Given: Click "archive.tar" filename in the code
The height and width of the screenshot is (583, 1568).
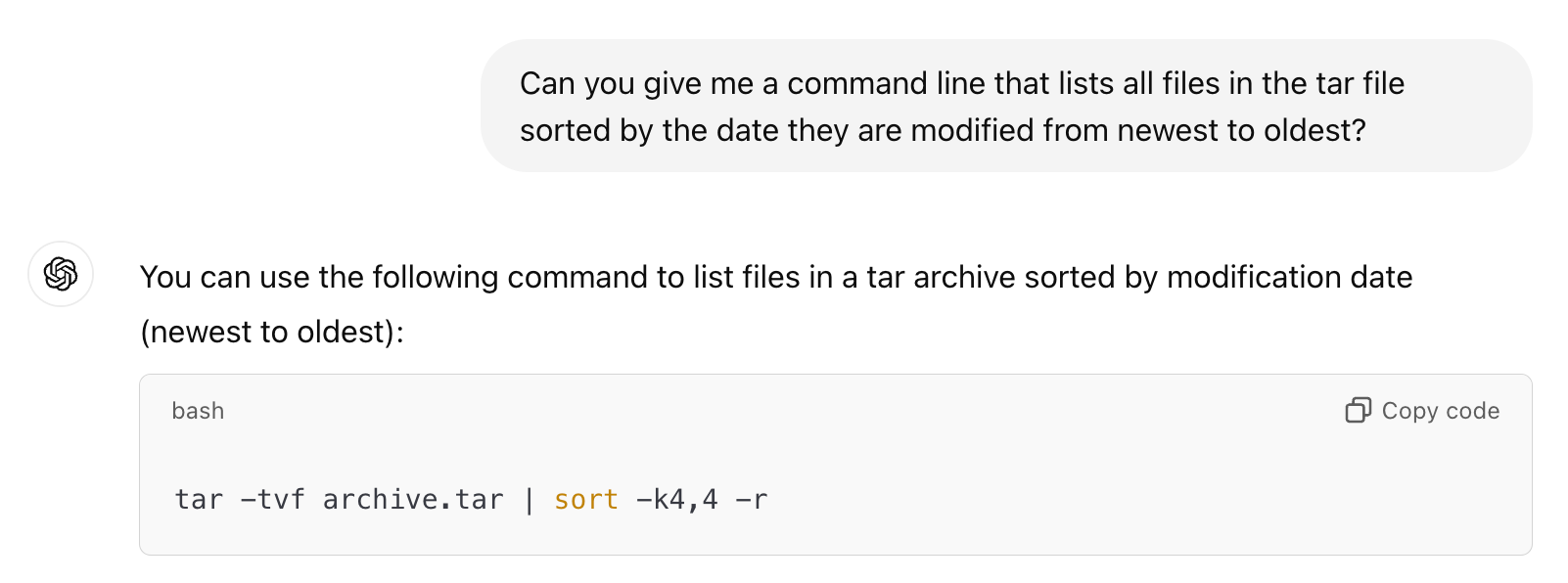Looking at the screenshot, I should tap(413, 499).
